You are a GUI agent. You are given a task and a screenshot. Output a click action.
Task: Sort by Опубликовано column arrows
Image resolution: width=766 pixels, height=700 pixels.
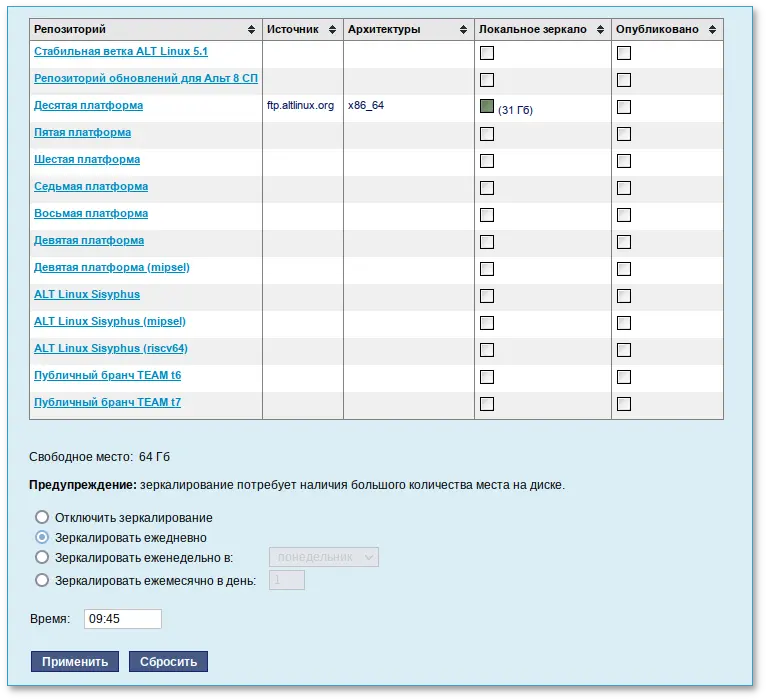click(x=712, y=29)
